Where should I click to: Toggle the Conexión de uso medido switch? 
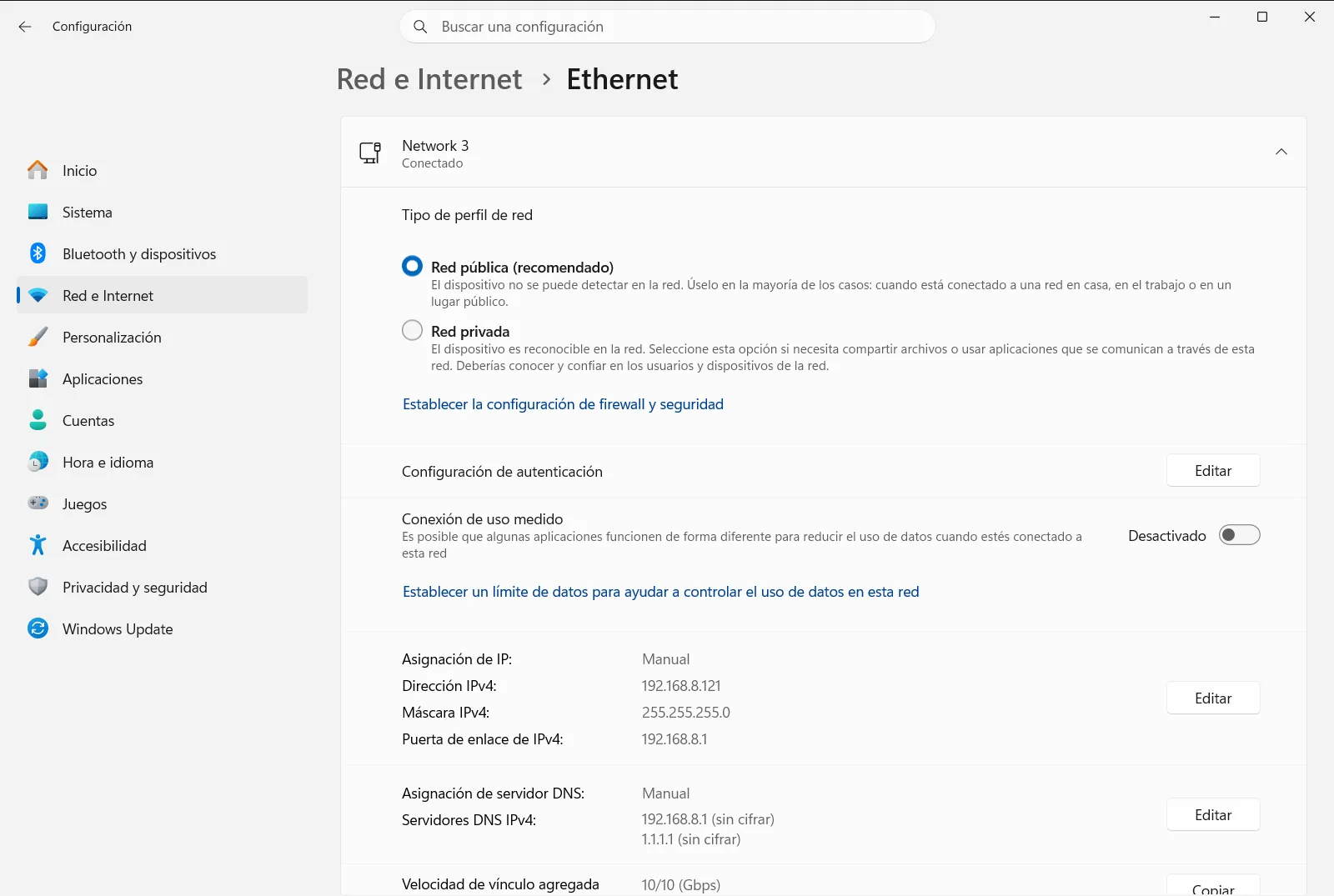(x=1239, y=535)
